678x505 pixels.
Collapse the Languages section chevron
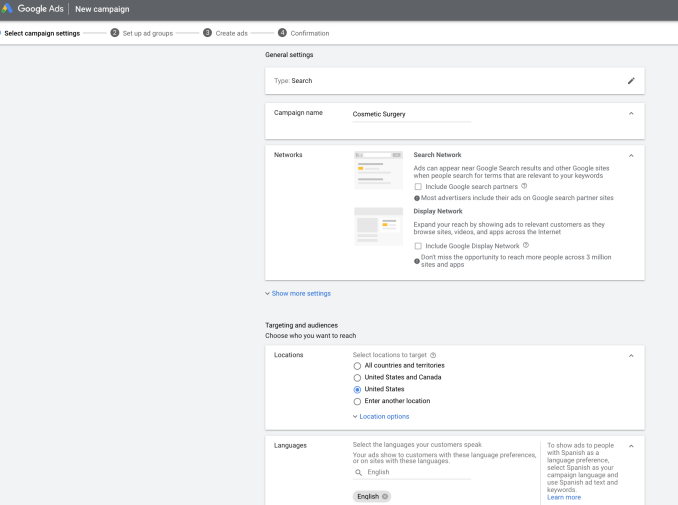[631, 446]
